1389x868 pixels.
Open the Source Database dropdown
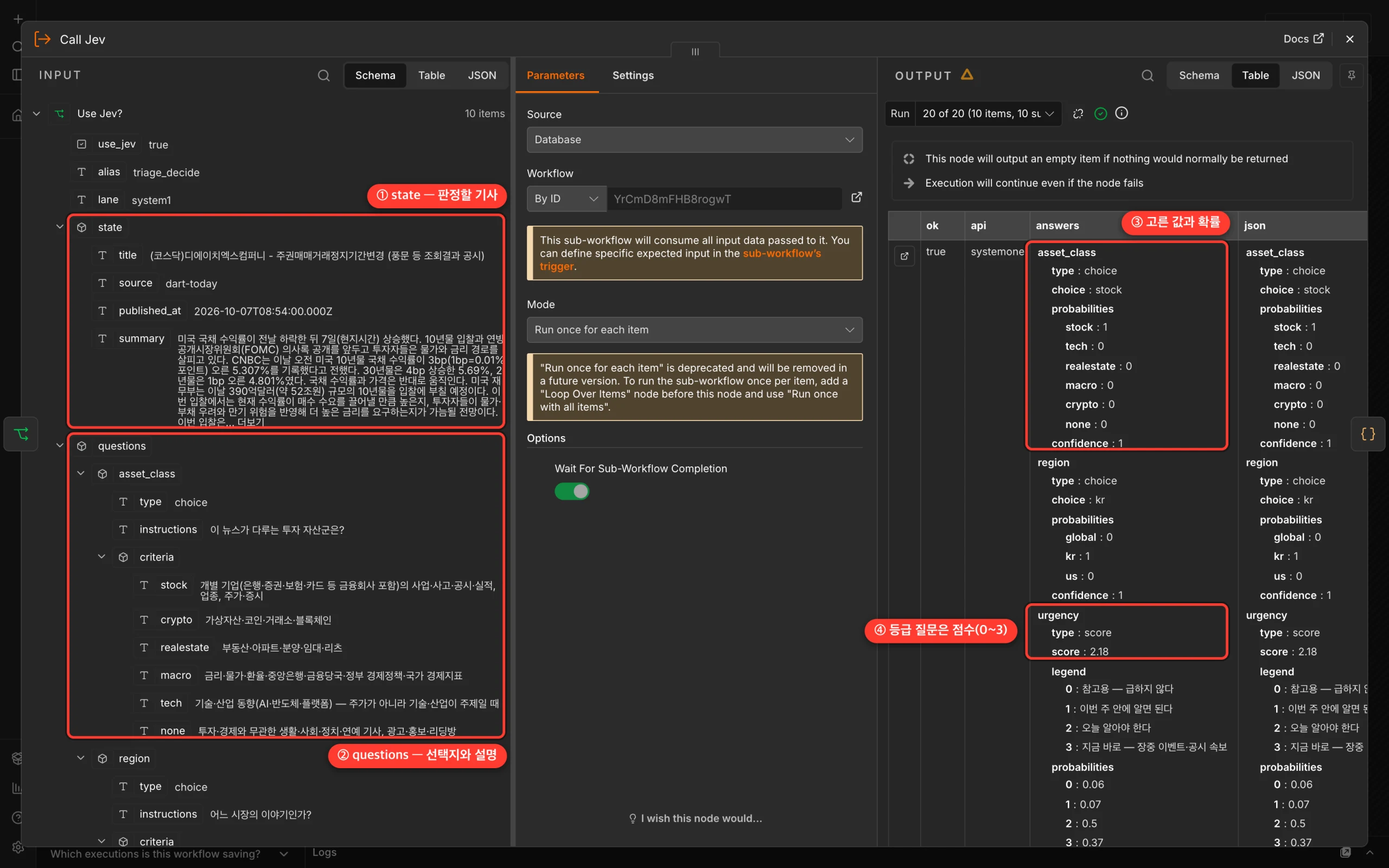[694, 139]
